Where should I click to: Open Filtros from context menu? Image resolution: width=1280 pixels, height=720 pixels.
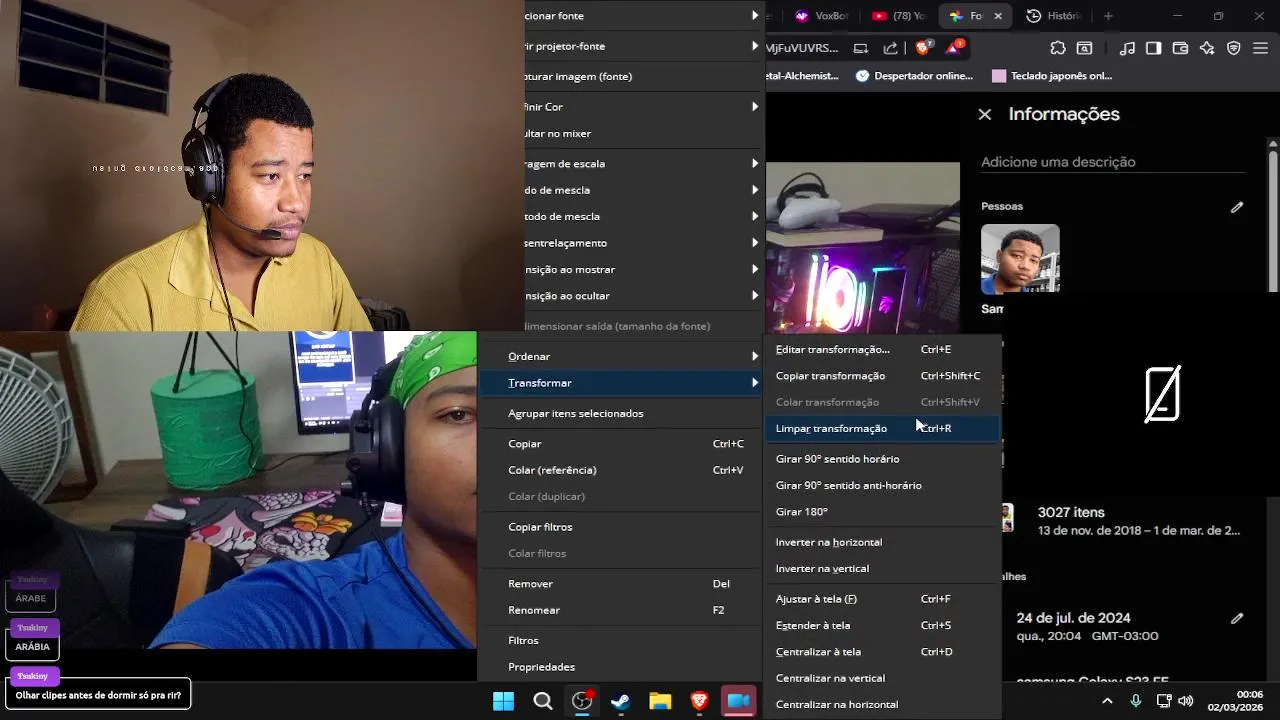pos(619,640)
